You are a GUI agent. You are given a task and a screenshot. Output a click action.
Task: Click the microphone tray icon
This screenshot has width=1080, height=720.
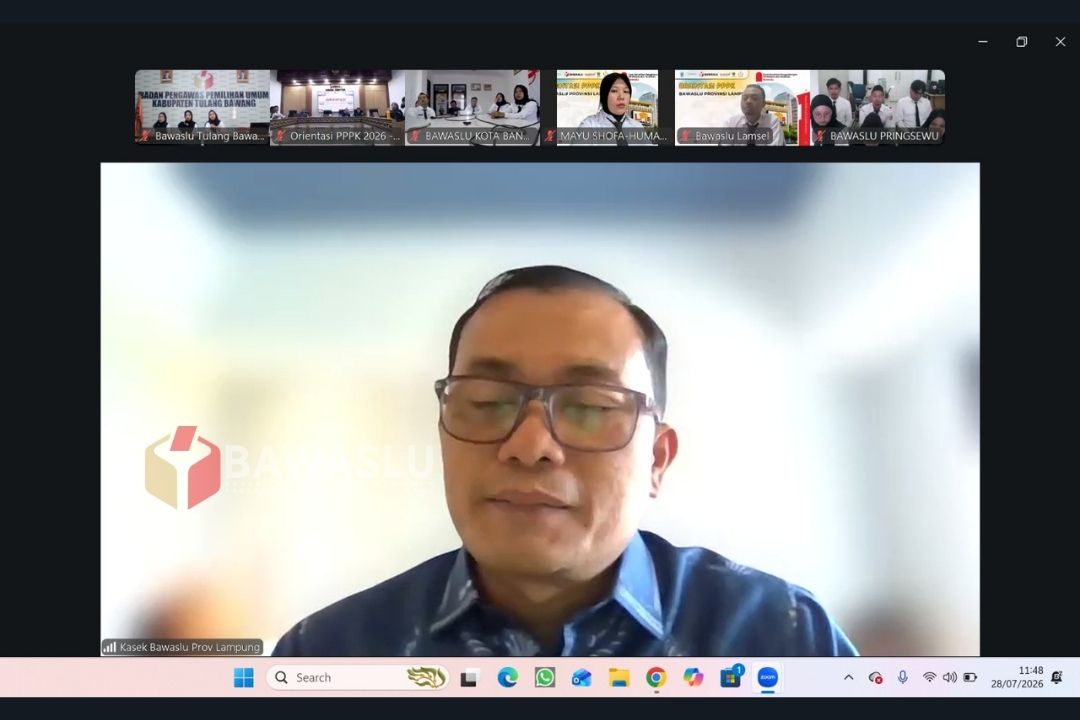pyautogui.click(x=902, y=678)
